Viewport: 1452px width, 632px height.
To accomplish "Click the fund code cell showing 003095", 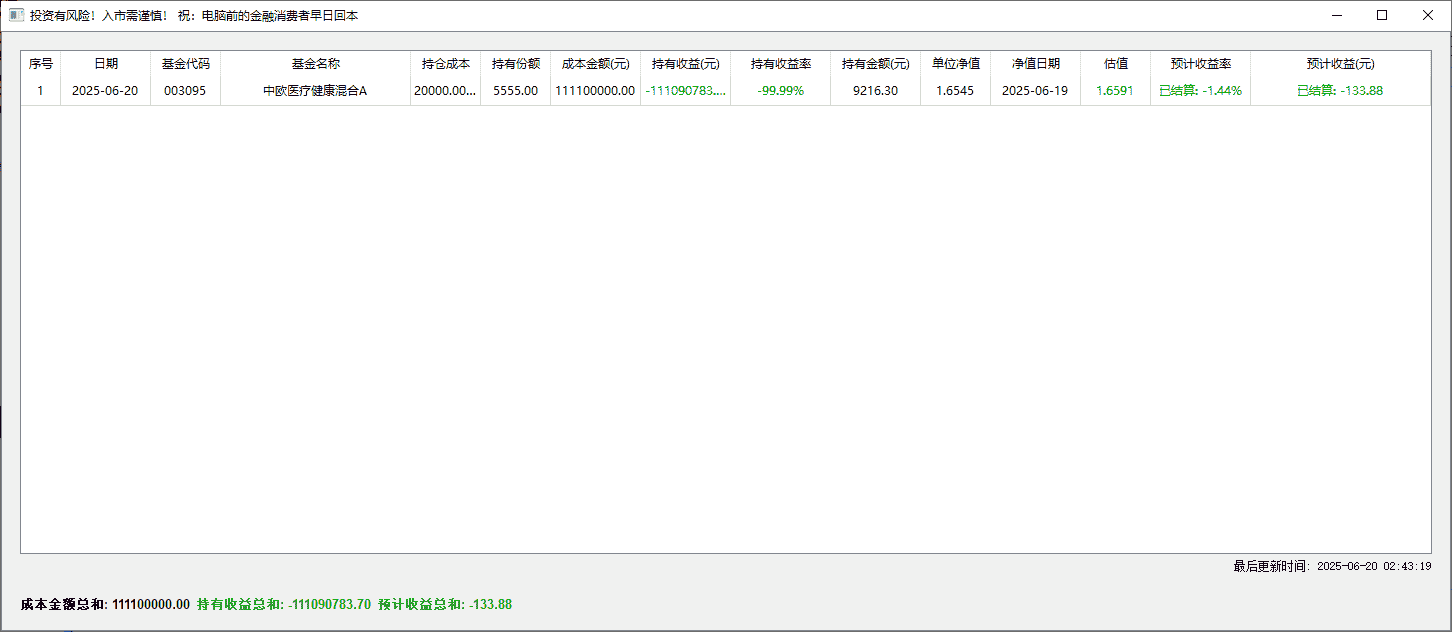I will pos(185,90).
